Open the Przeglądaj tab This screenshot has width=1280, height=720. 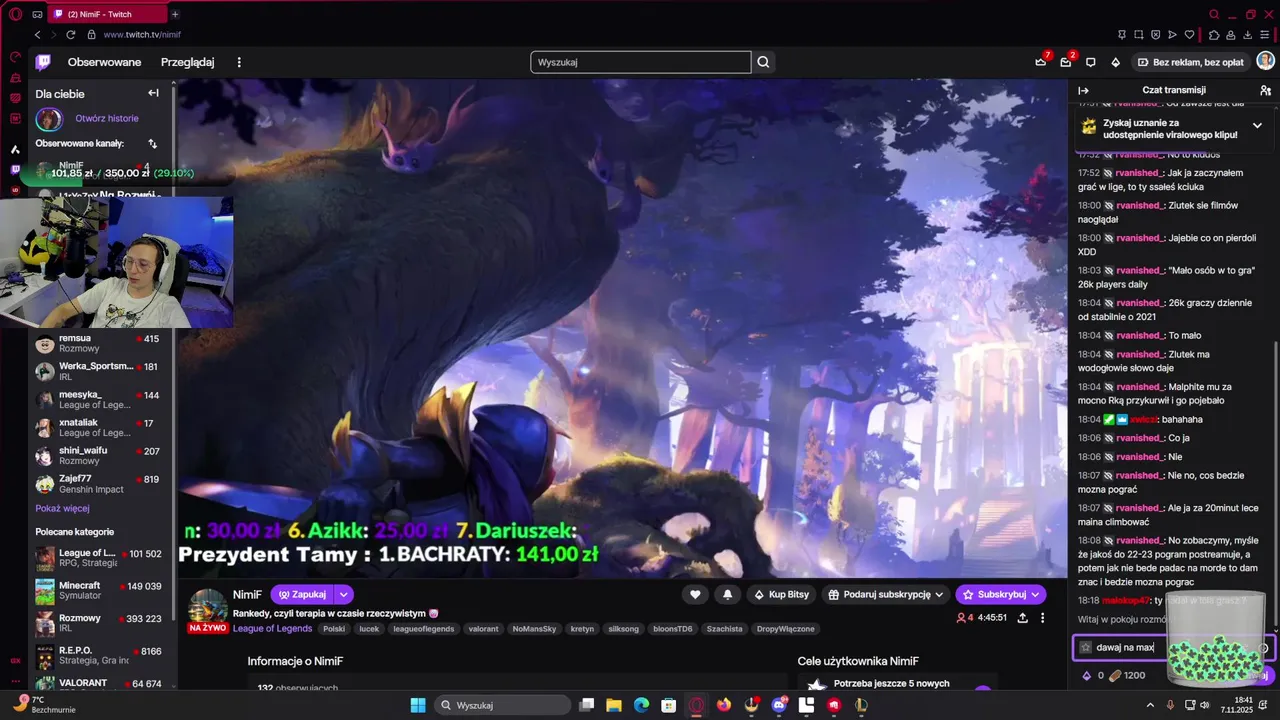[187, 62]
